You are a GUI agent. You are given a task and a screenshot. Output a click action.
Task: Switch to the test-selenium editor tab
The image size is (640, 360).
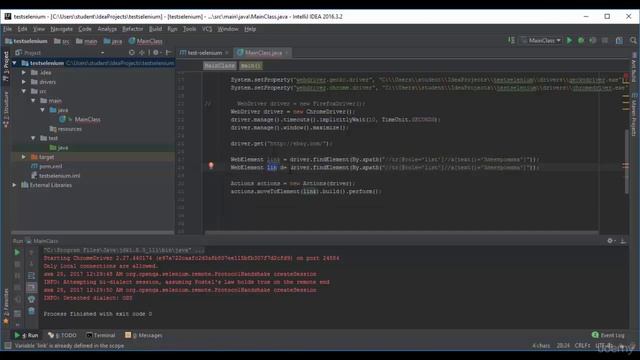[204, 53]
